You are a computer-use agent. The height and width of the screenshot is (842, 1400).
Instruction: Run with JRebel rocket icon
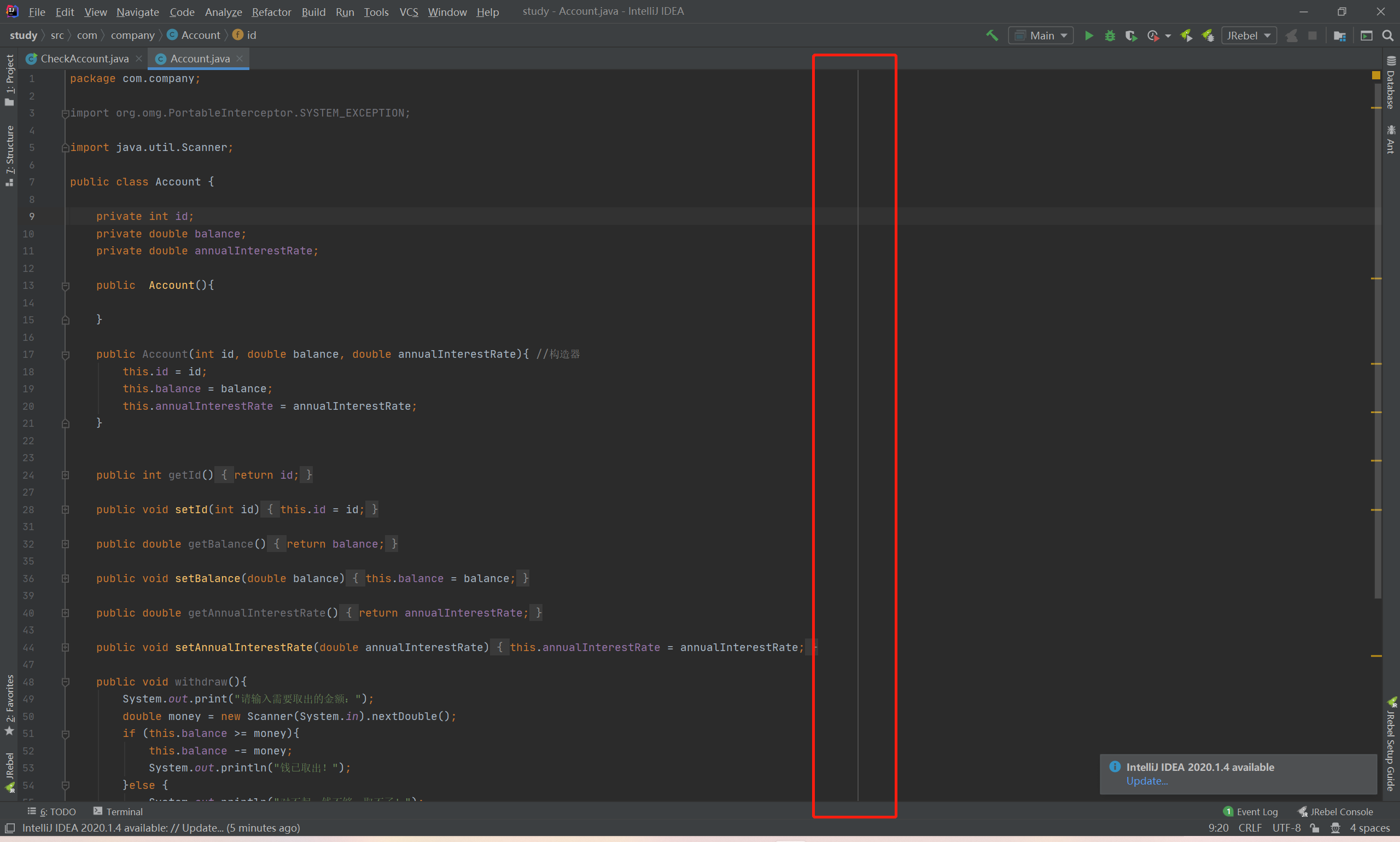pyautogui.click(x=1186, y=35)
